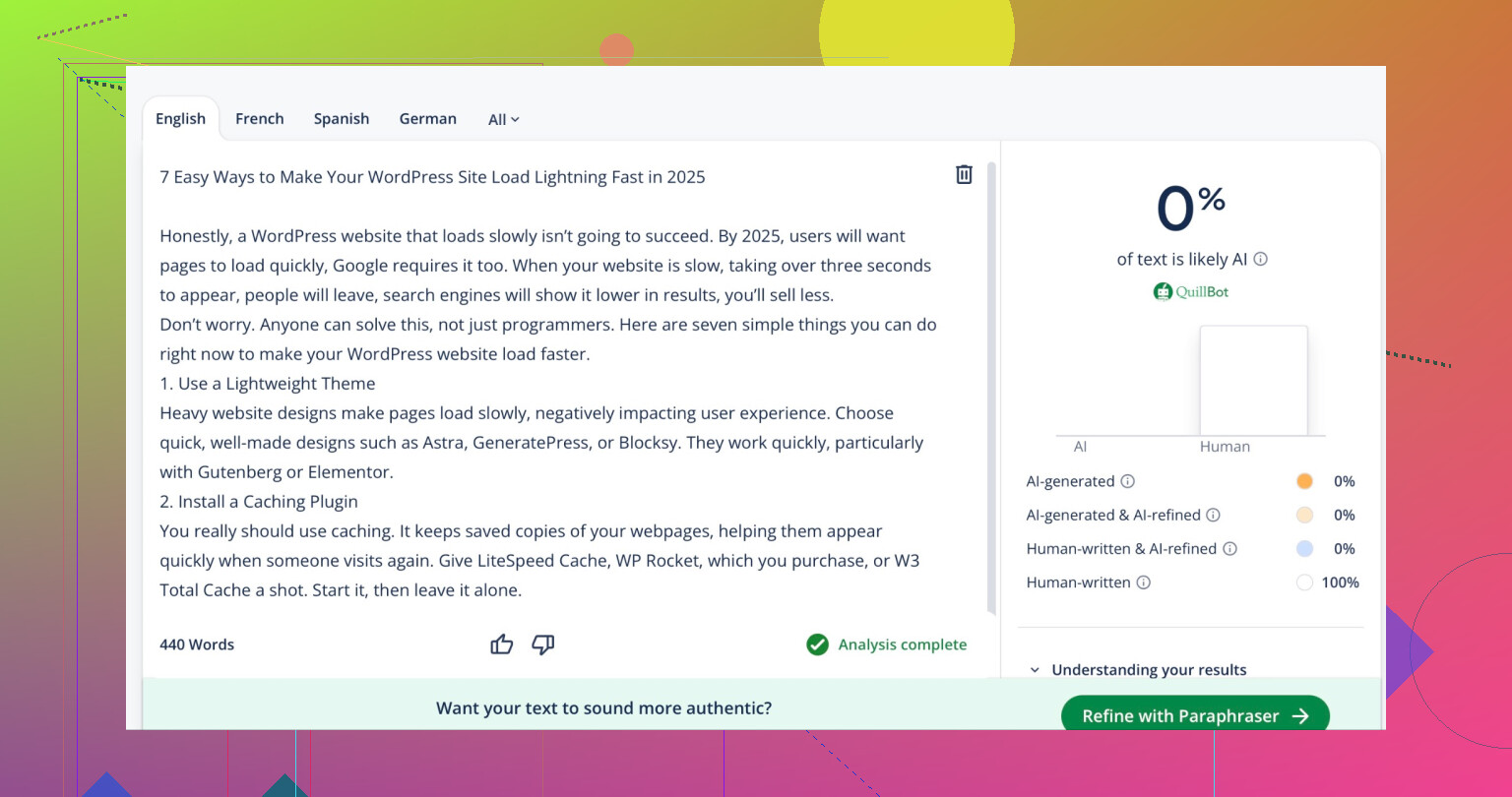Show info for Human-written & AI-refined
The image size is (1512, 797).
1230,549
